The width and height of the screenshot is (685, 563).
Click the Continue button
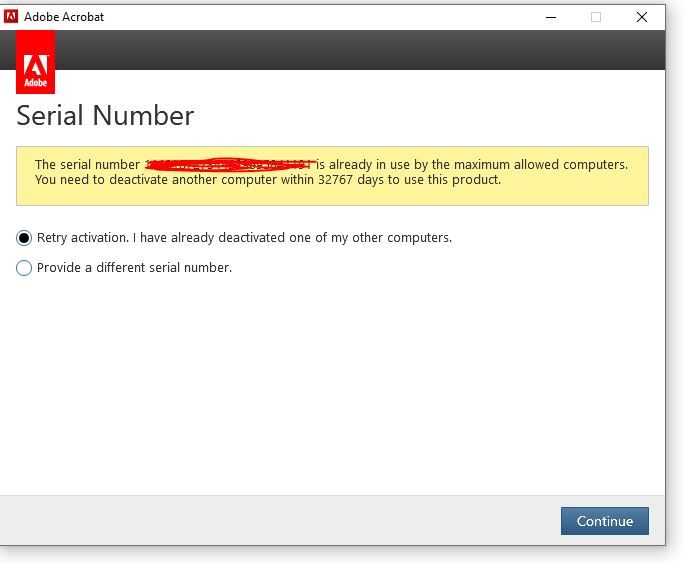coord(605,521)
